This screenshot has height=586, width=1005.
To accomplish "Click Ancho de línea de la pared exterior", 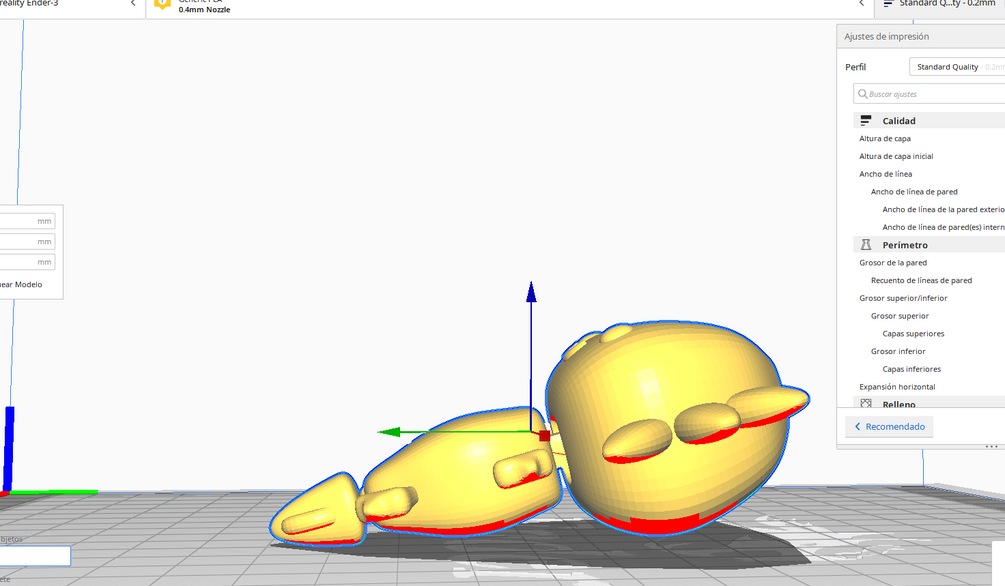I will (943, 210).
